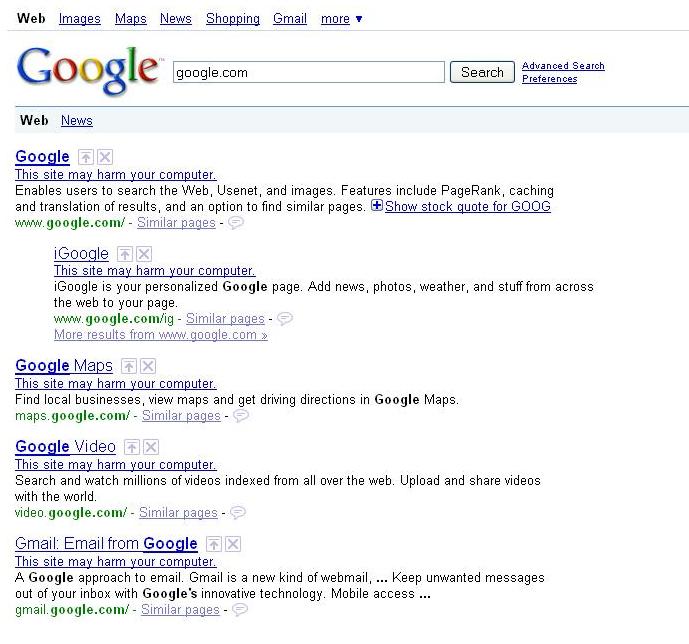
Task: Open Similar pages for www.google.com/ig
Action: pos(225,319)
